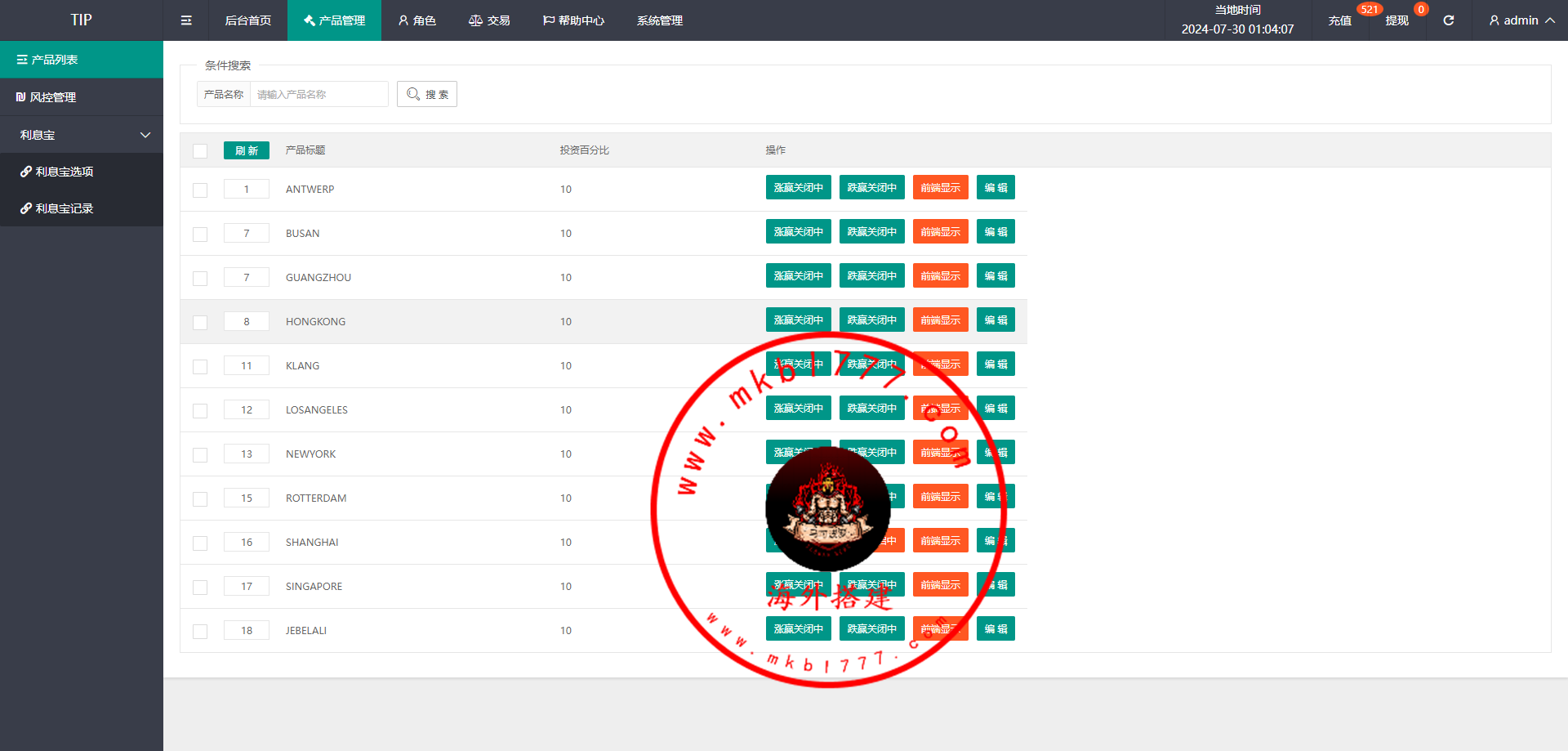The image size is (1568, 751).
Task: Click 跌赢关闭中 for GUANGZHOU
Action: (x=872, y=275)
